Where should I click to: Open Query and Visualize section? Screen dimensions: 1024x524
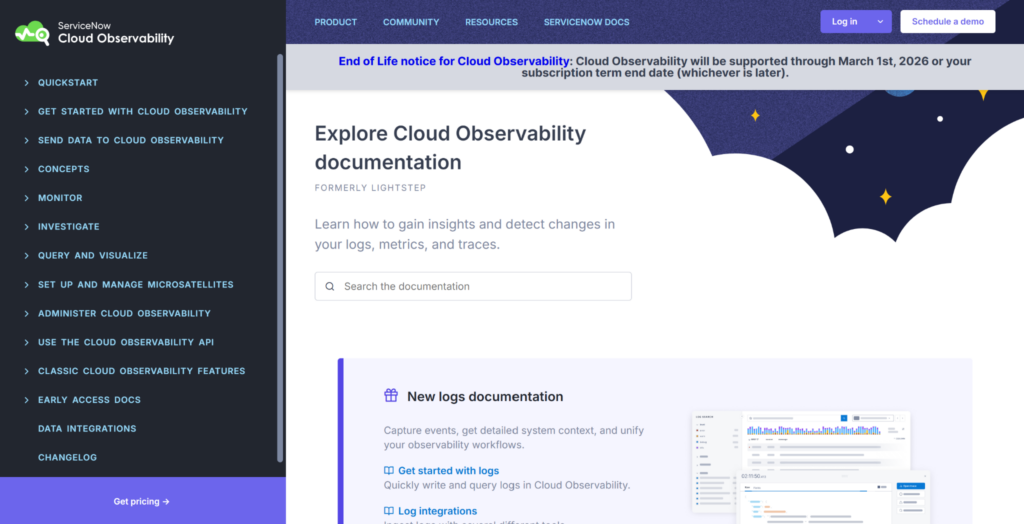click(93, 255)
